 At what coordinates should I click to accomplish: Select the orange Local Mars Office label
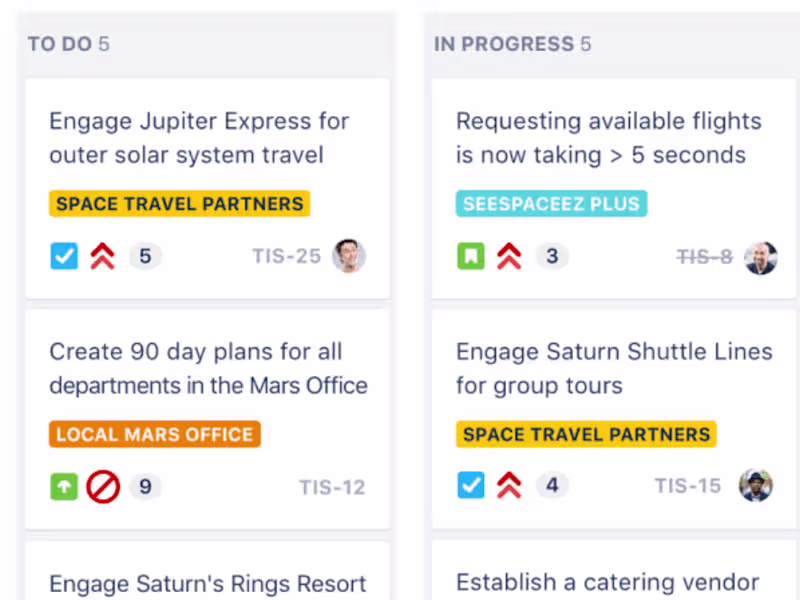154,434
